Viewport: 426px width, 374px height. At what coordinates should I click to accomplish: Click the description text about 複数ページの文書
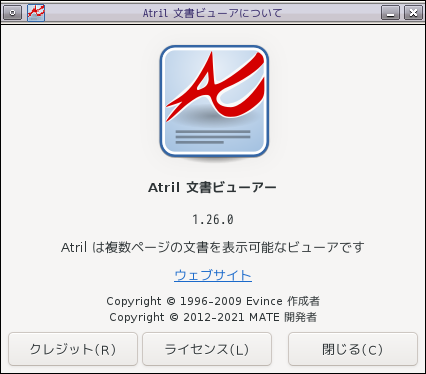click(213, 247)
